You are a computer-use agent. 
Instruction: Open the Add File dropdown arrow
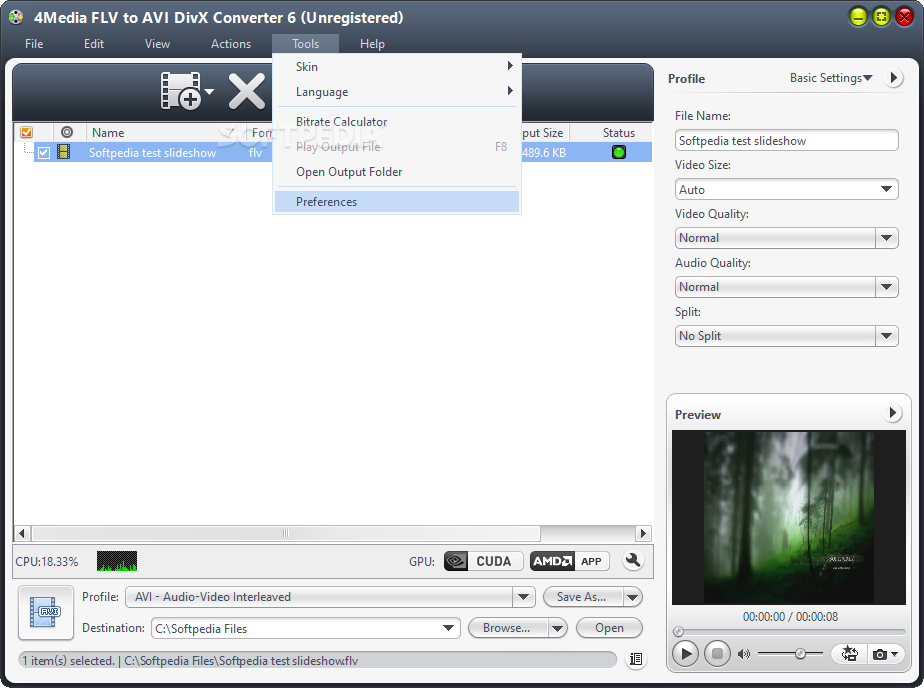tap(209, 91)
